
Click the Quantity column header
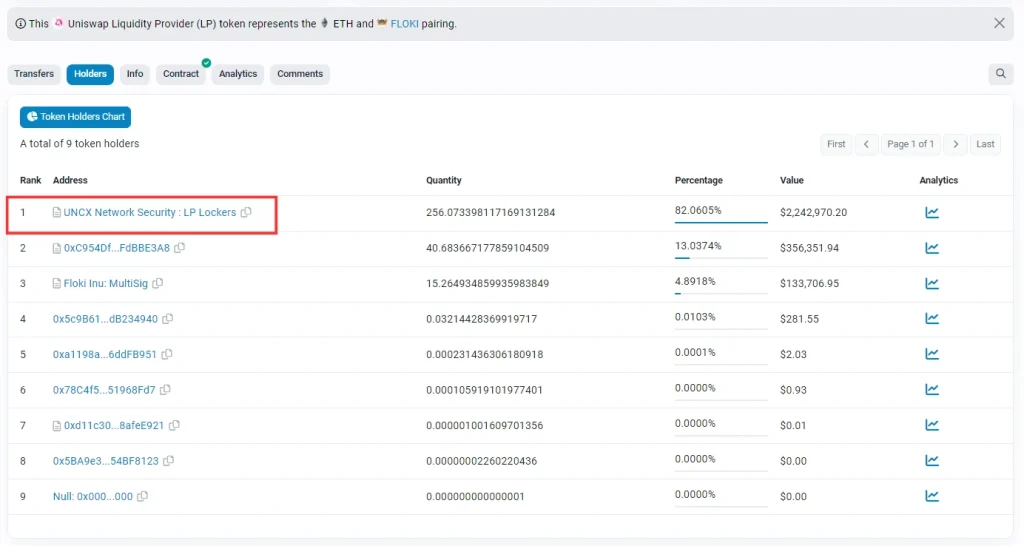point(443,180)
